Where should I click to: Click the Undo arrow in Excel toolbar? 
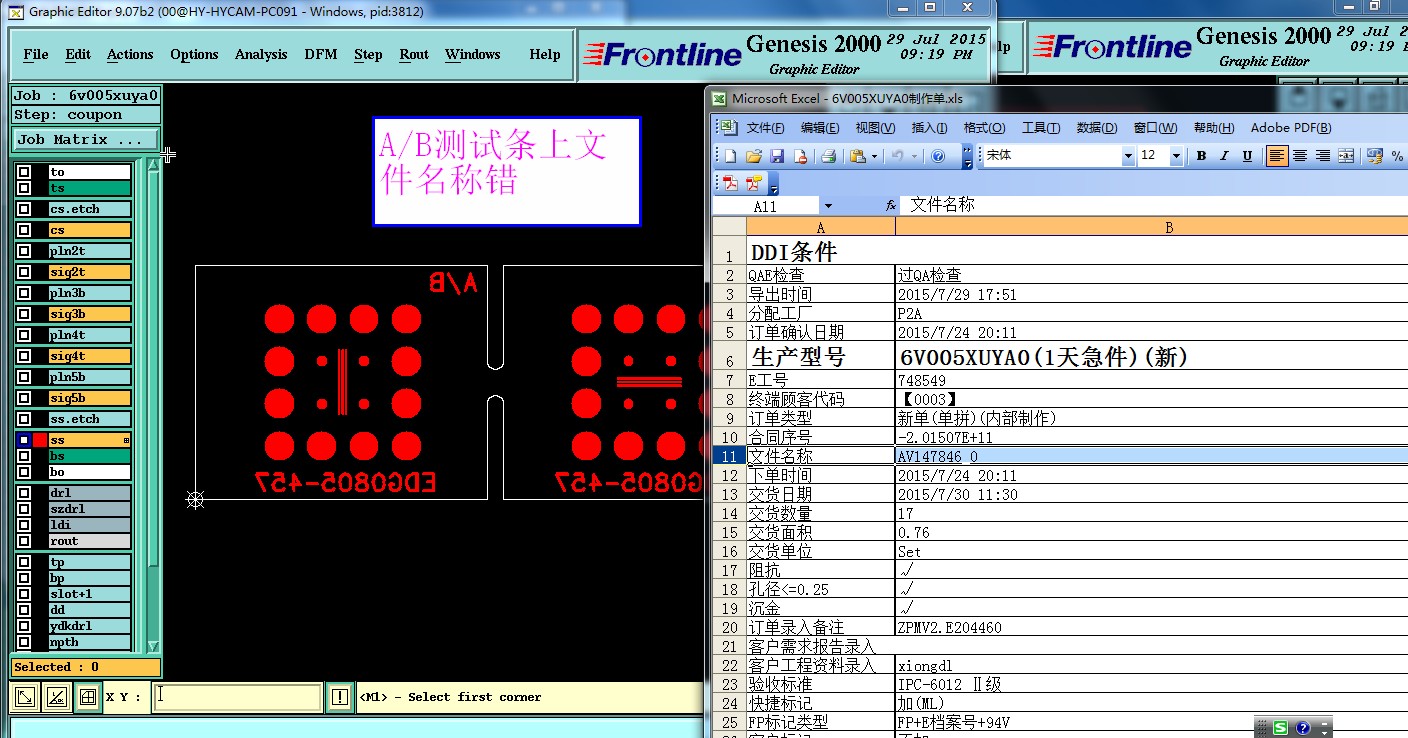coord(897,156)
